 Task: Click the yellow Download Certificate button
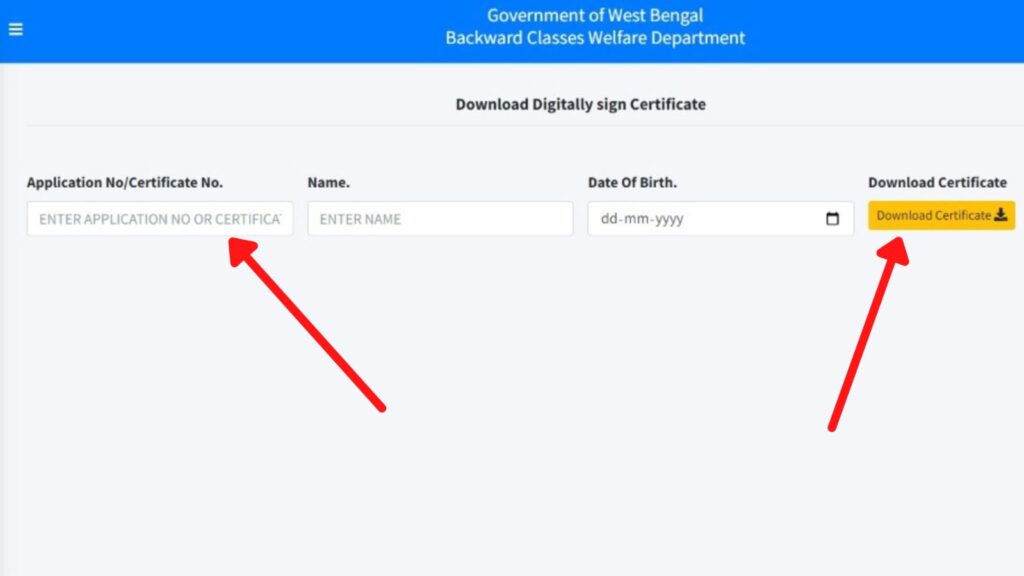[x=941, y=216]
